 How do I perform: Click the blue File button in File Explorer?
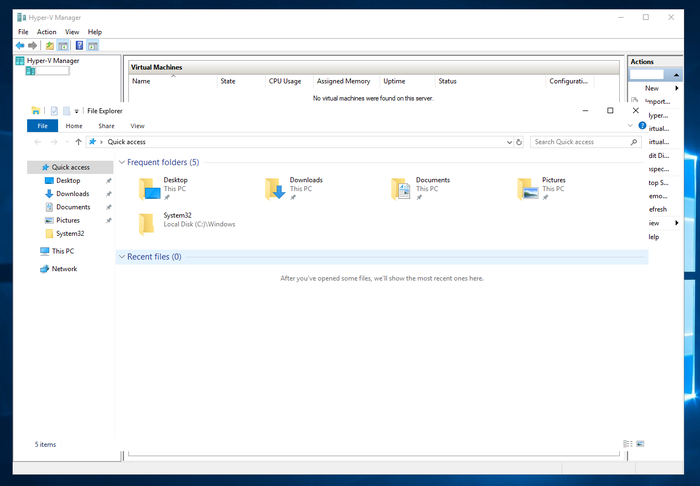click(x=42, y=126)
